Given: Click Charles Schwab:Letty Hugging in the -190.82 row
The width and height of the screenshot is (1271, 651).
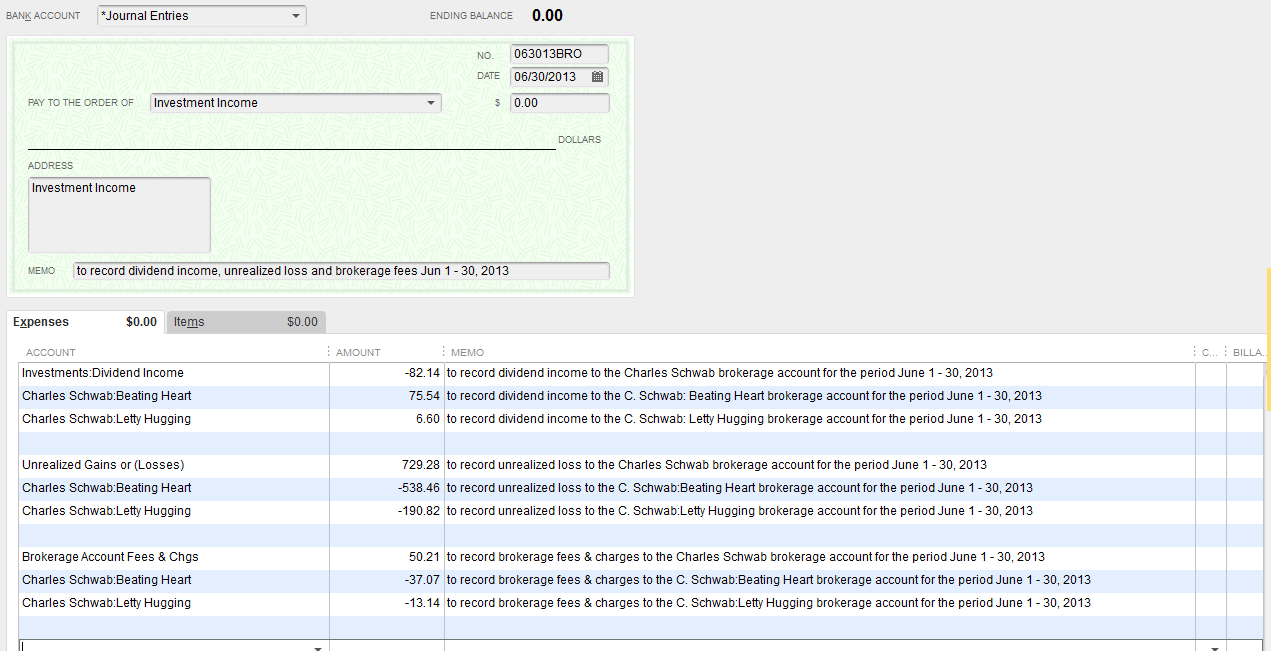Looking at the screenshot, I should [106, 511].
